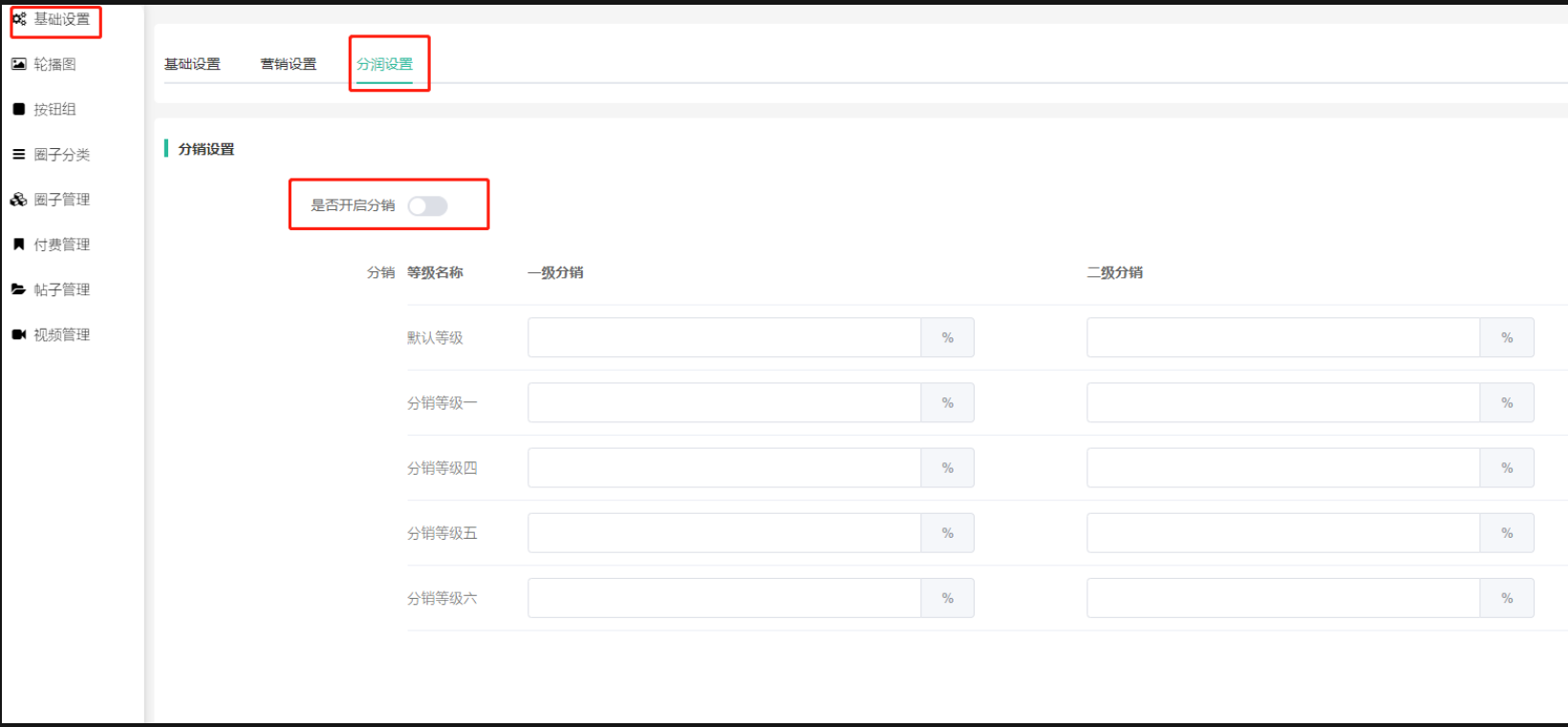This screenshot has width=1568, height=727.
Task: Open the 营销设置 tab
Action: pos(289,64)
